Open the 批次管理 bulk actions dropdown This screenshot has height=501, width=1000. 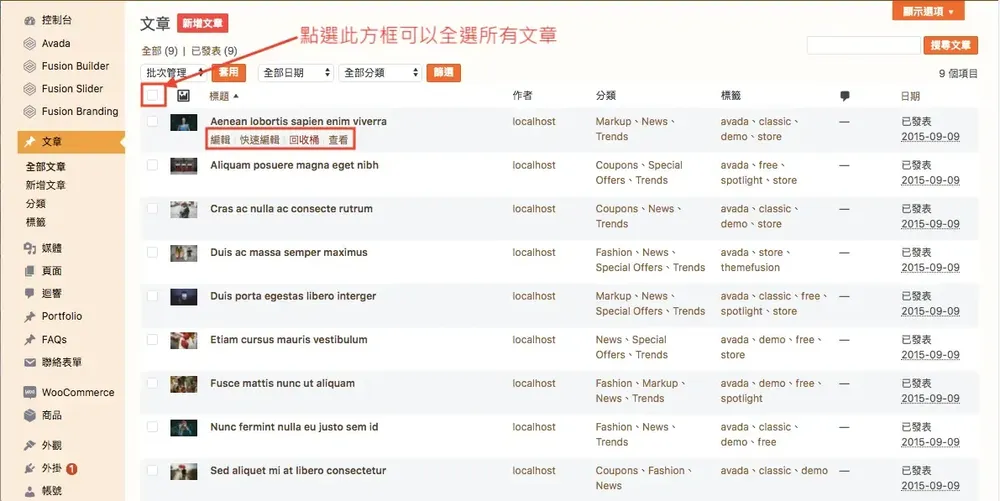[x=174, y=73]
